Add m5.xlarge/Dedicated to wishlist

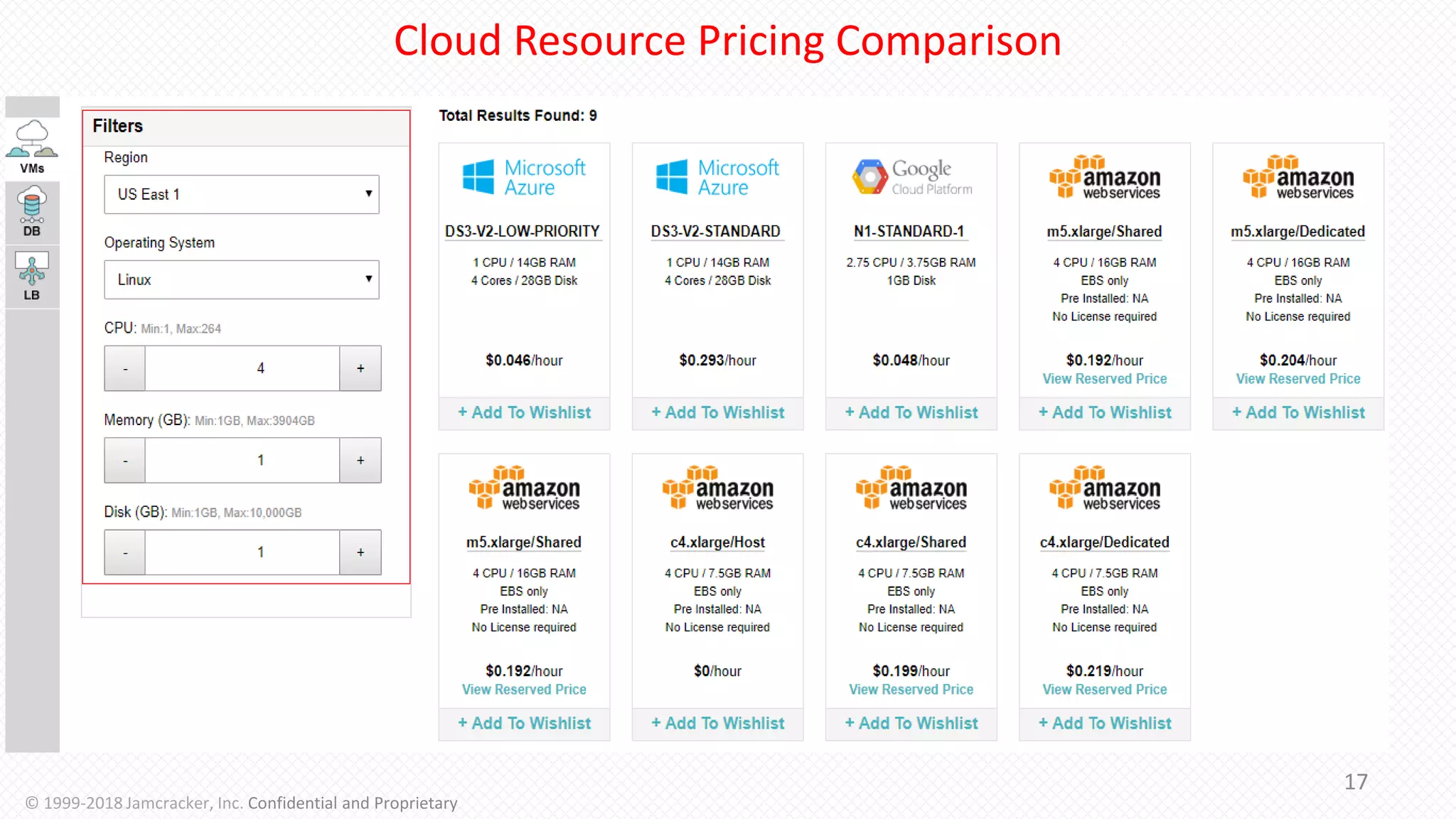pyautogui.click(x=1298, y=413)
